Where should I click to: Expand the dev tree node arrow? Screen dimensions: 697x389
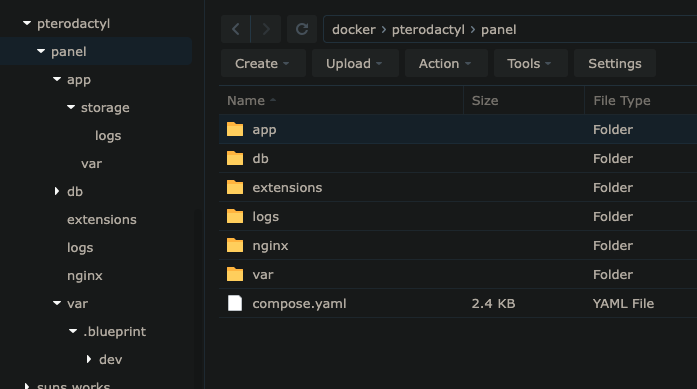89,359
